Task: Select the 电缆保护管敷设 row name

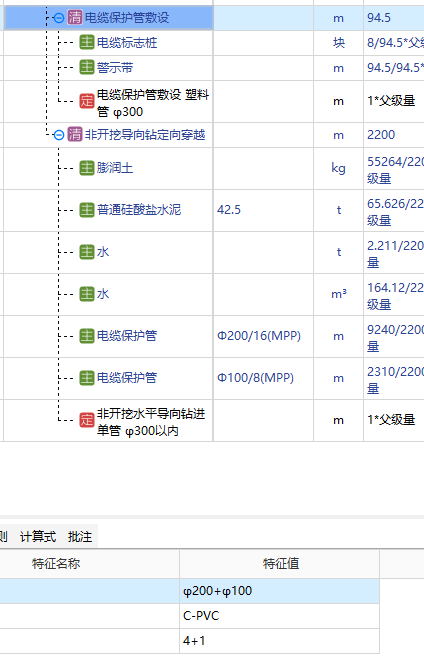Action: (x=127, y=18)
